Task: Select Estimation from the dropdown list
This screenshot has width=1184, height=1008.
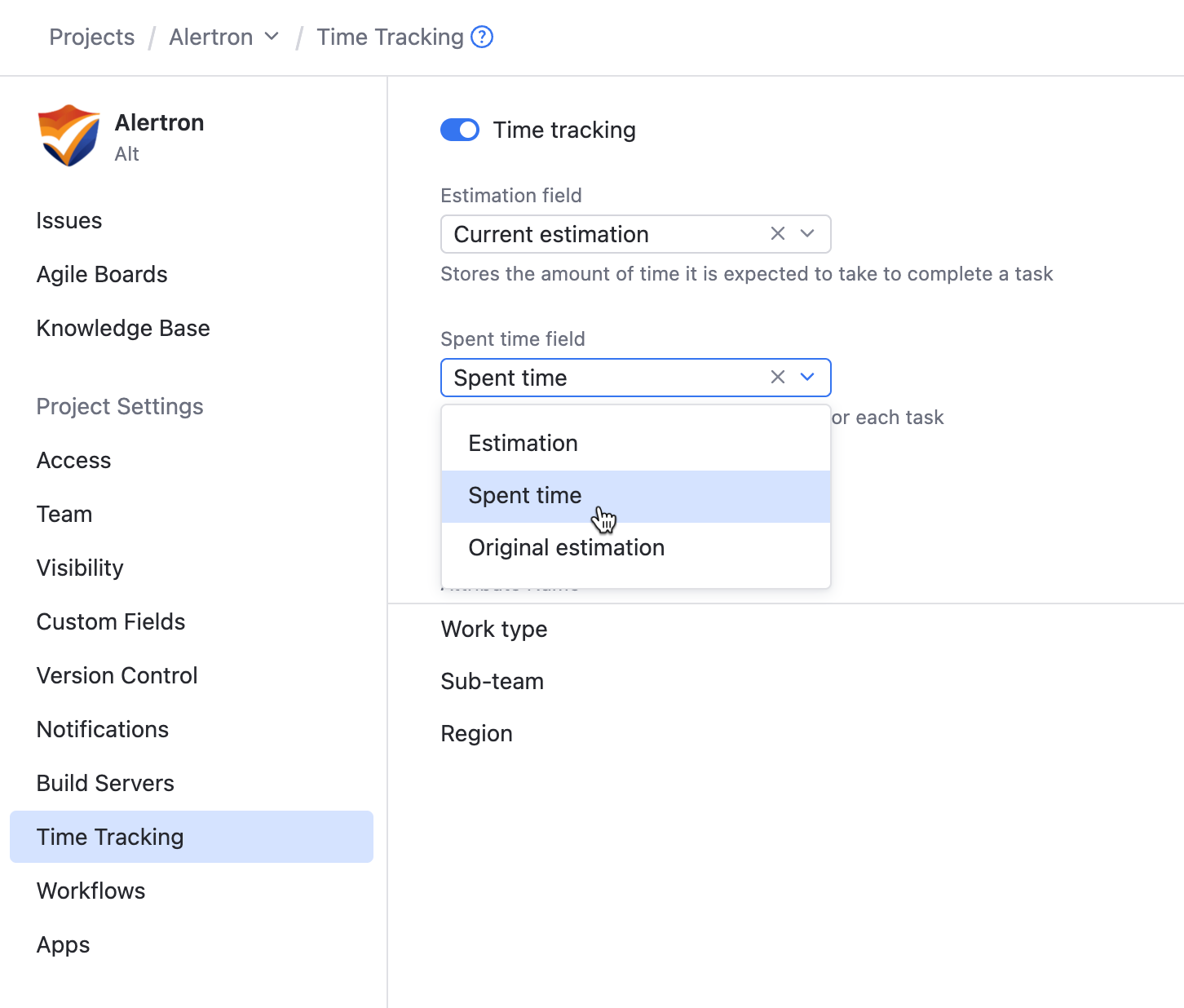Action: (x=523, y=444)
